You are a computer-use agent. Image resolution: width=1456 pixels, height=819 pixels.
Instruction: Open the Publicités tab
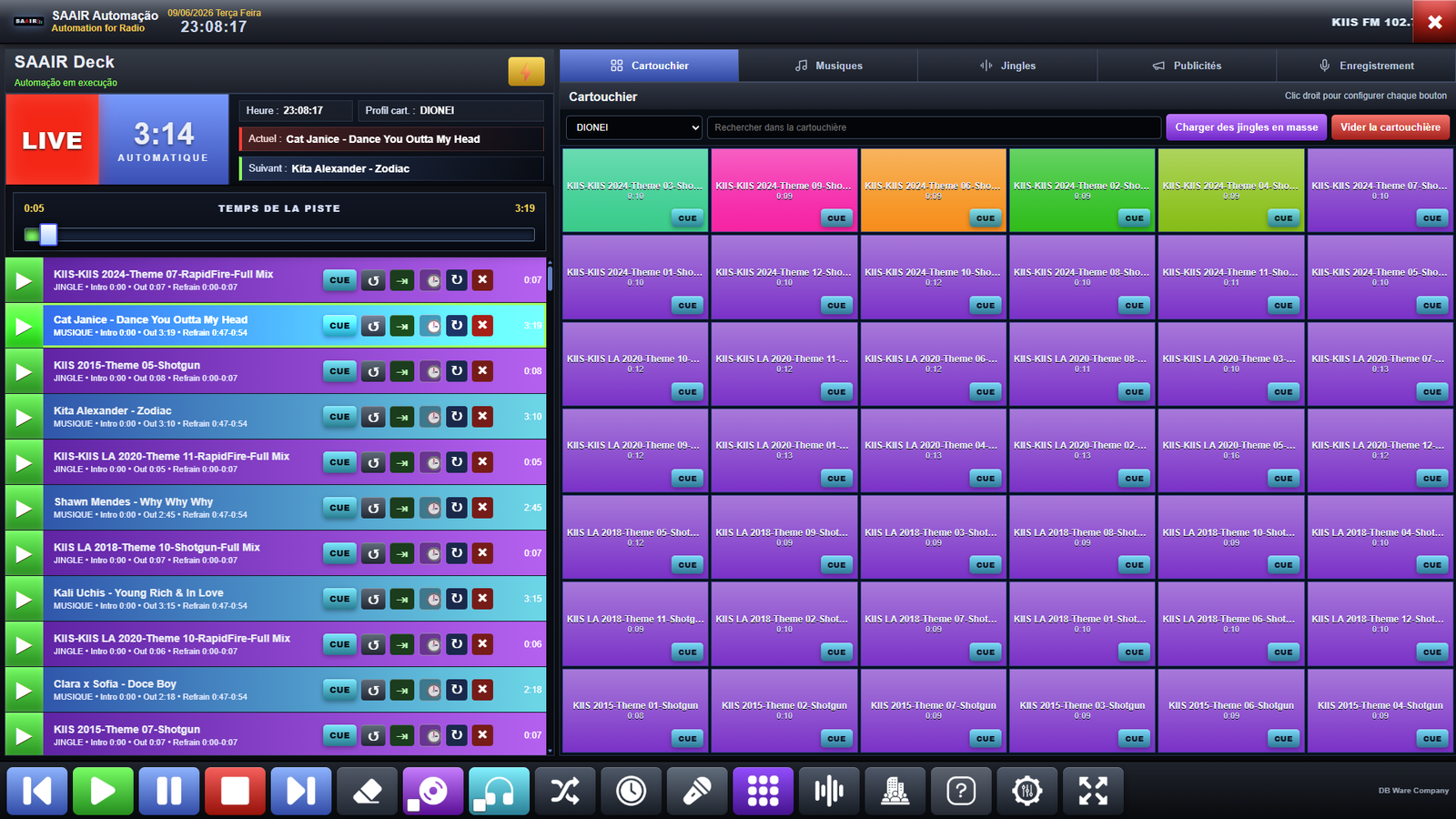tap(1187, 66)
